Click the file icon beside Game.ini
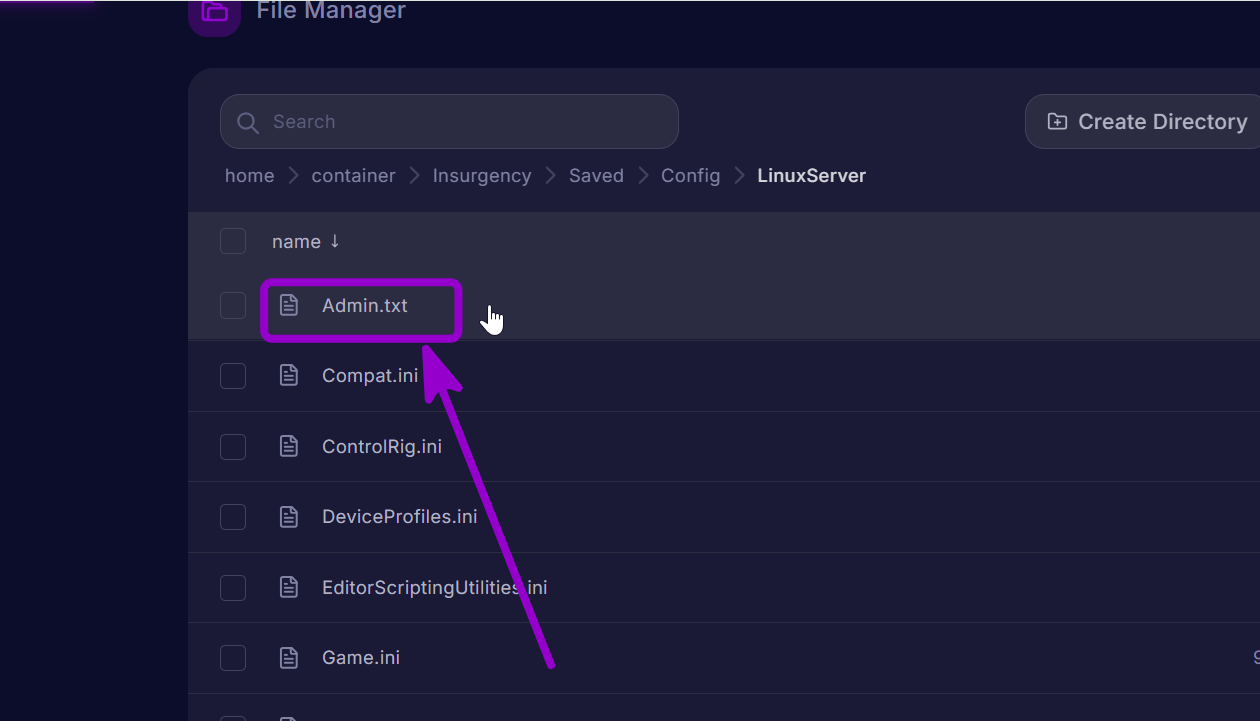 (289, 657)
